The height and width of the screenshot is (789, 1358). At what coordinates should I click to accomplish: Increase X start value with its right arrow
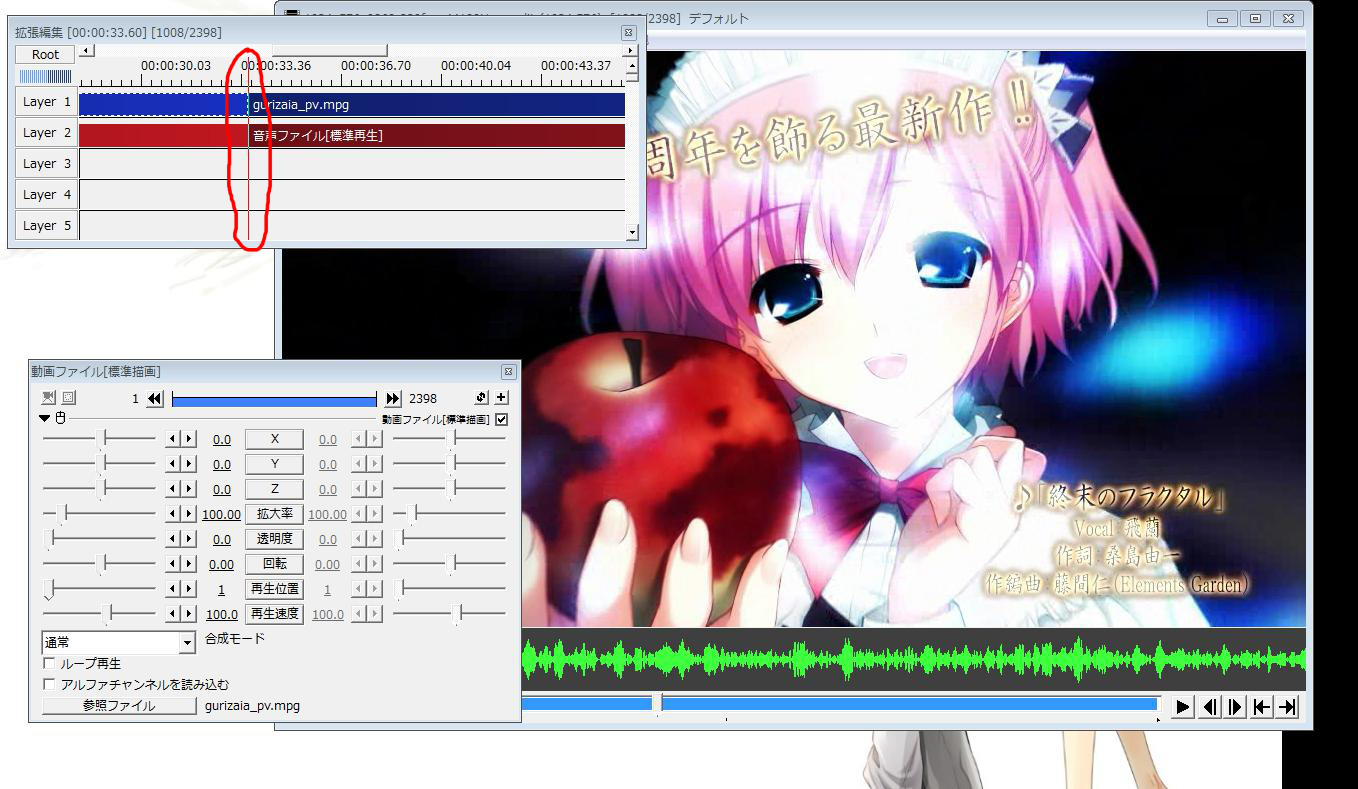pyautogui.click(x=188, y=439)
